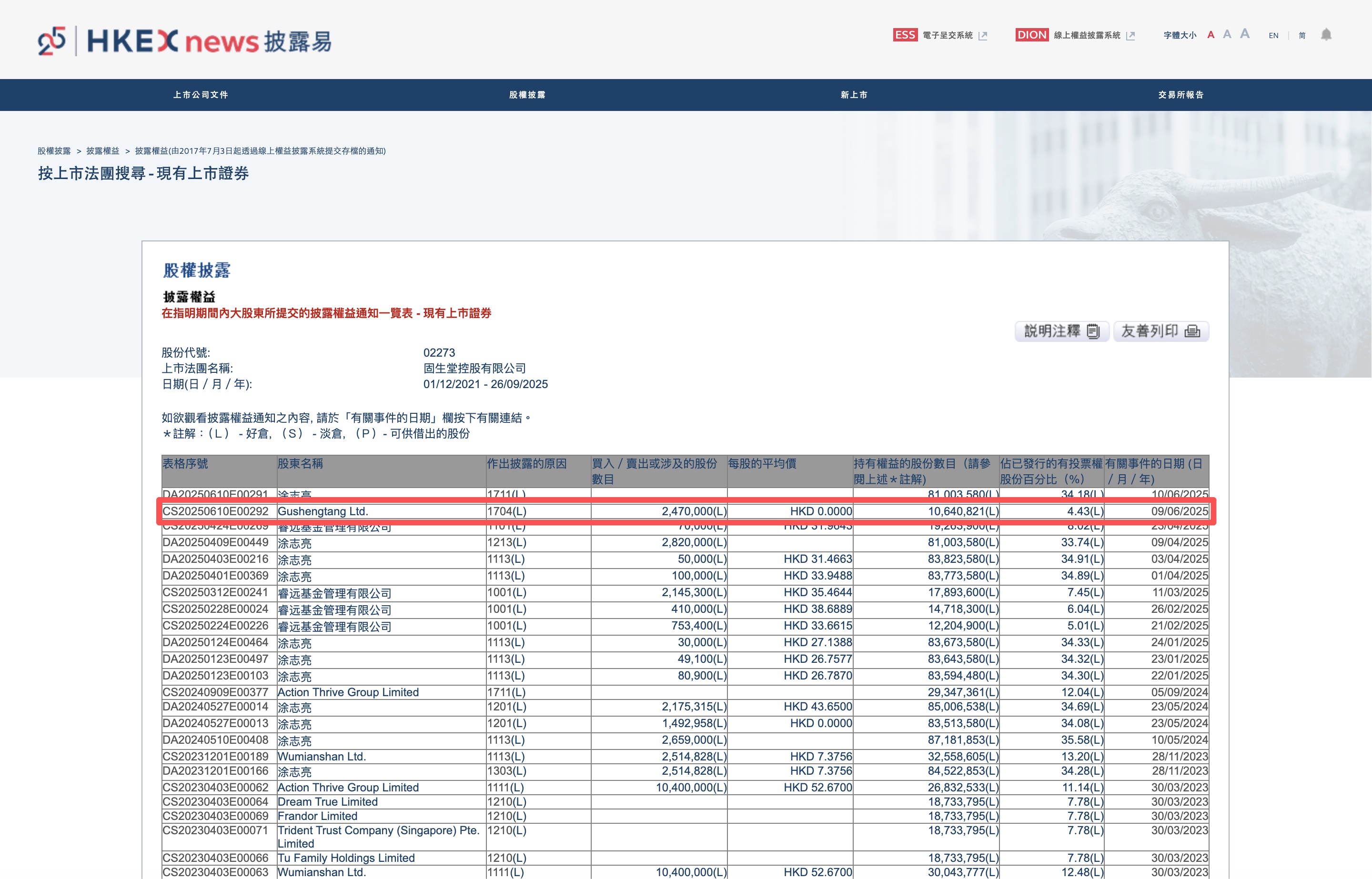
Task: Click the notification bell icon
Action: pos(1326,35)
